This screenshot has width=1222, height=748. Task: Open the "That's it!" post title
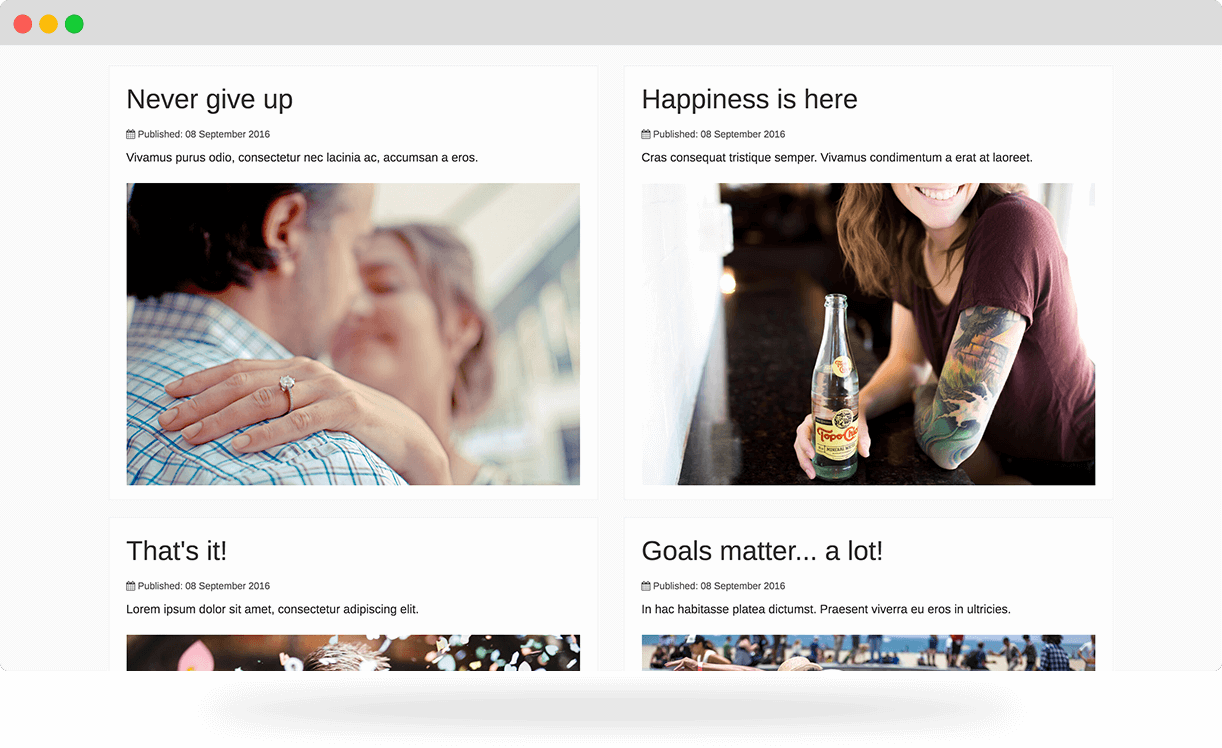176,551
